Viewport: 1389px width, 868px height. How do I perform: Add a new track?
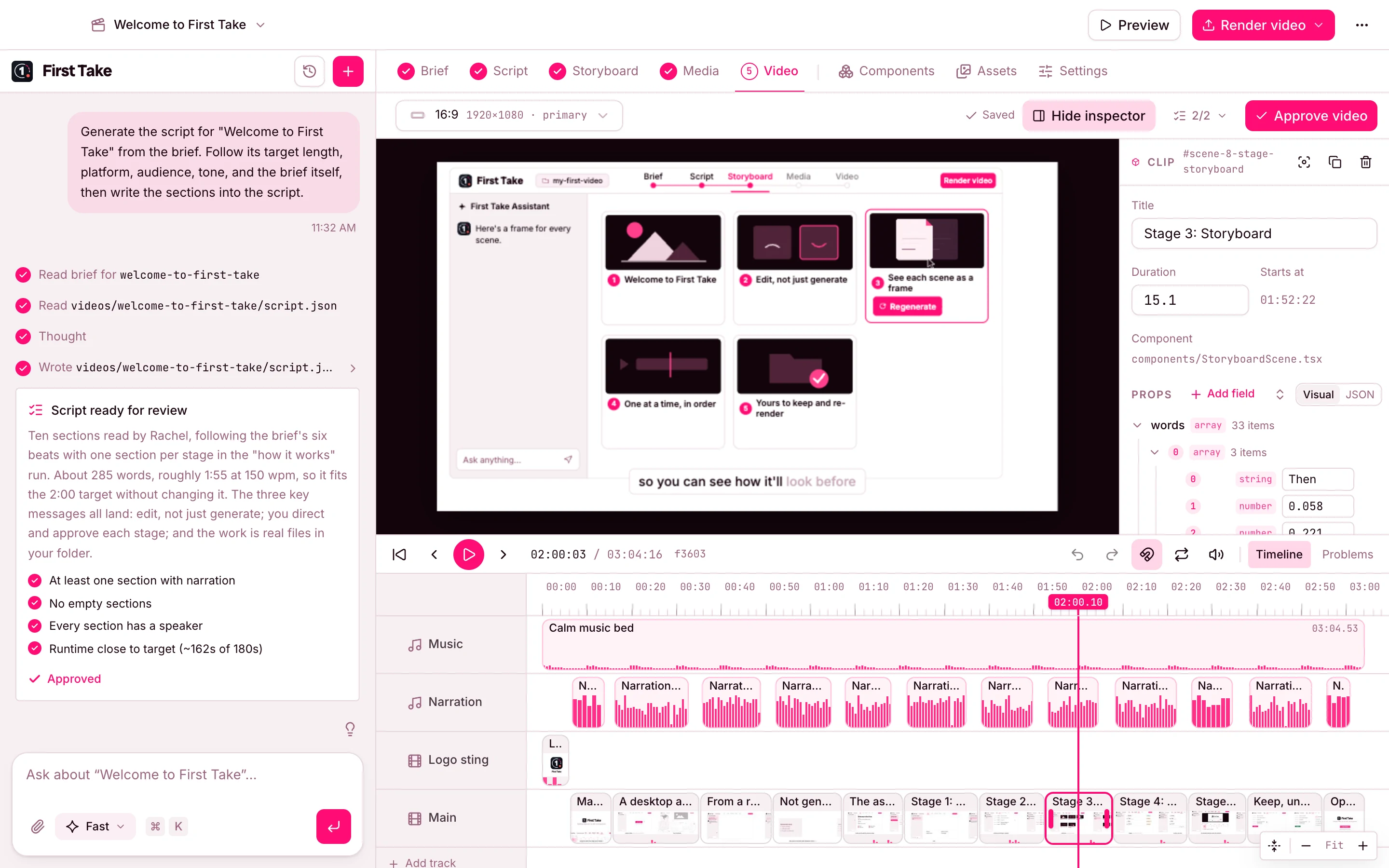pyautogui.click(x=422, y=862)
